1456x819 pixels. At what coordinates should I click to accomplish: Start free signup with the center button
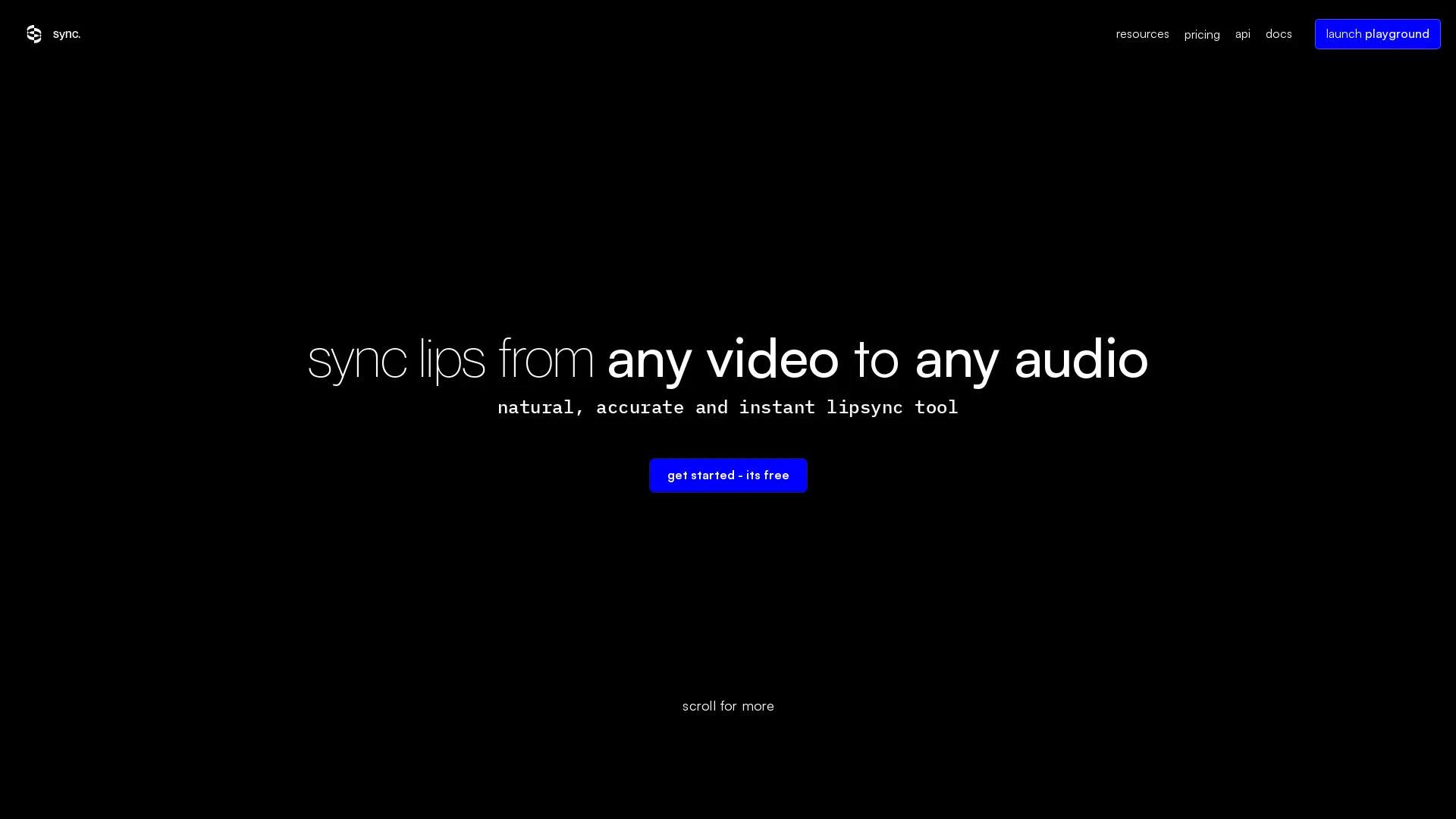point(727,475)
